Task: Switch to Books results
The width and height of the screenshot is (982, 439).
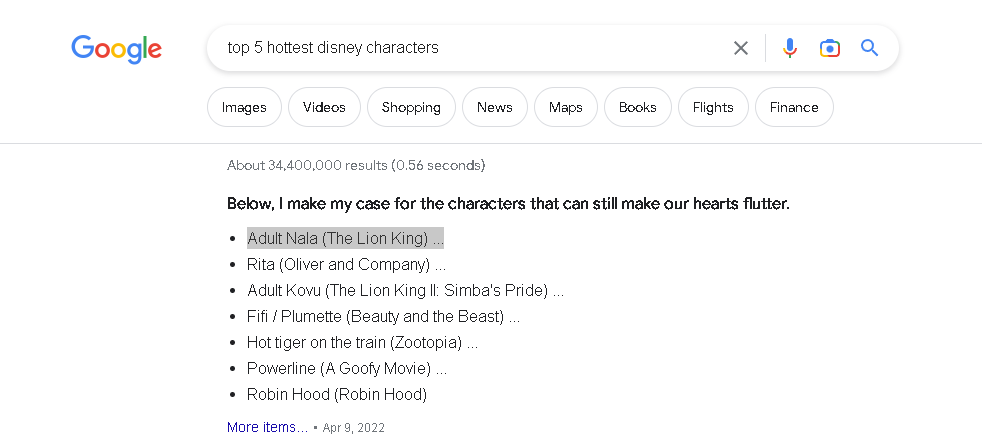Action: pyautogui.click(x=637, y=107)
